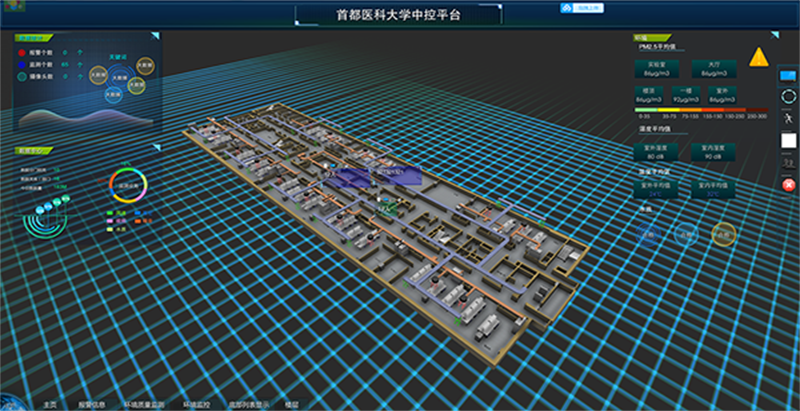The height and width of the screenshot is (411, 800).
Task: Click the PM2.5平均值 heading
Action: (657, 46)
